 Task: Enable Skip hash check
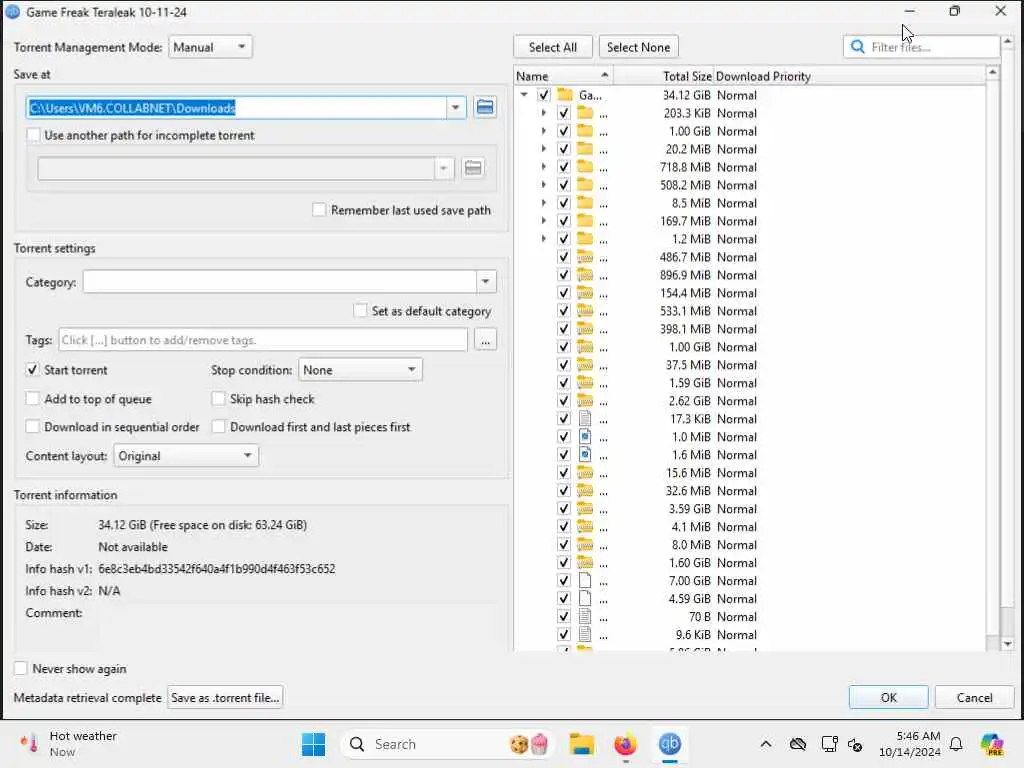tap(219, 398)
